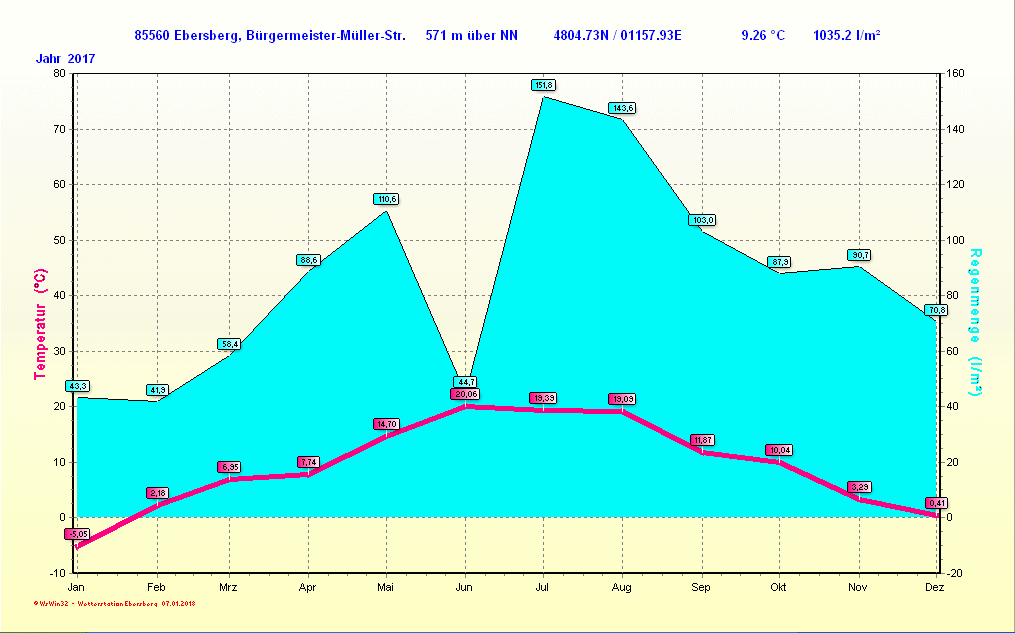
Task: Click the August rainfall label 143,6
Action: coord(622,108)
